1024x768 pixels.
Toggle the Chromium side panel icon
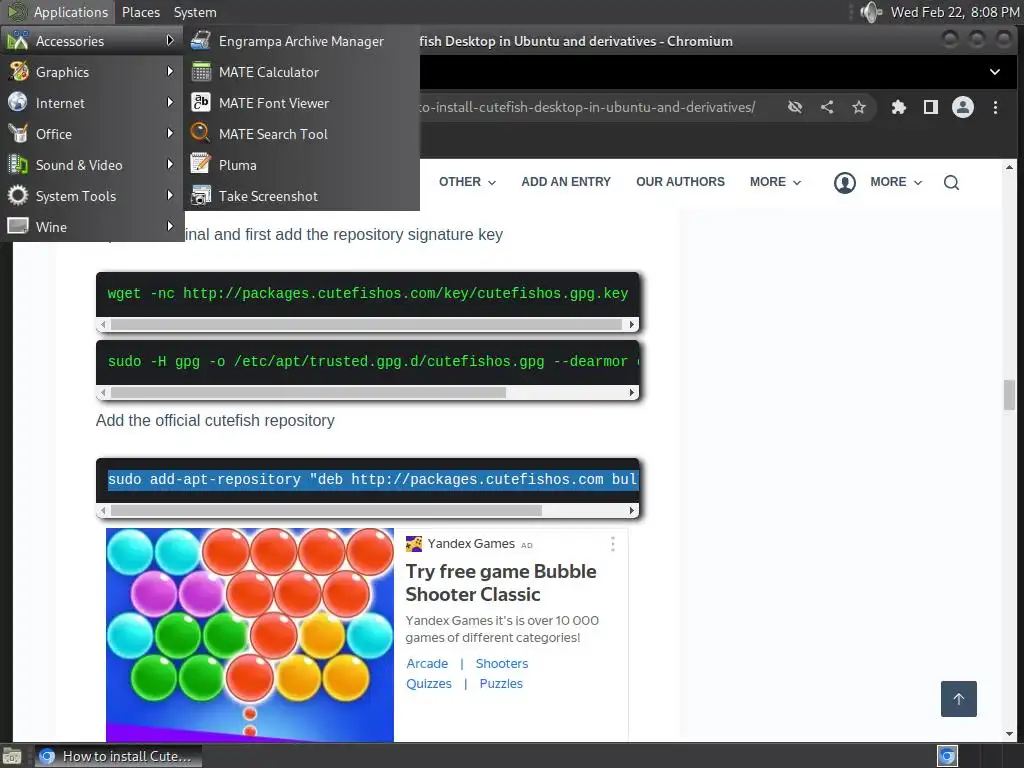click(x=931, y=107)
